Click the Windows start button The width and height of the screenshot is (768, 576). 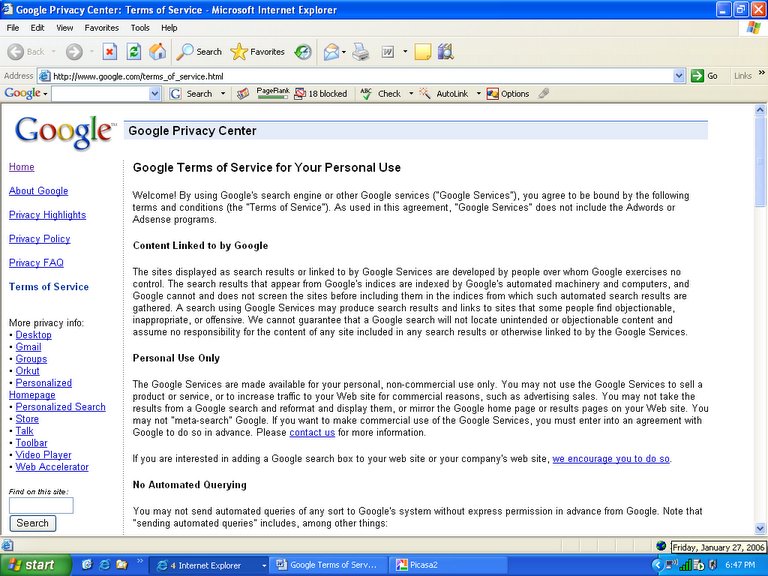(x=34, y=565)
